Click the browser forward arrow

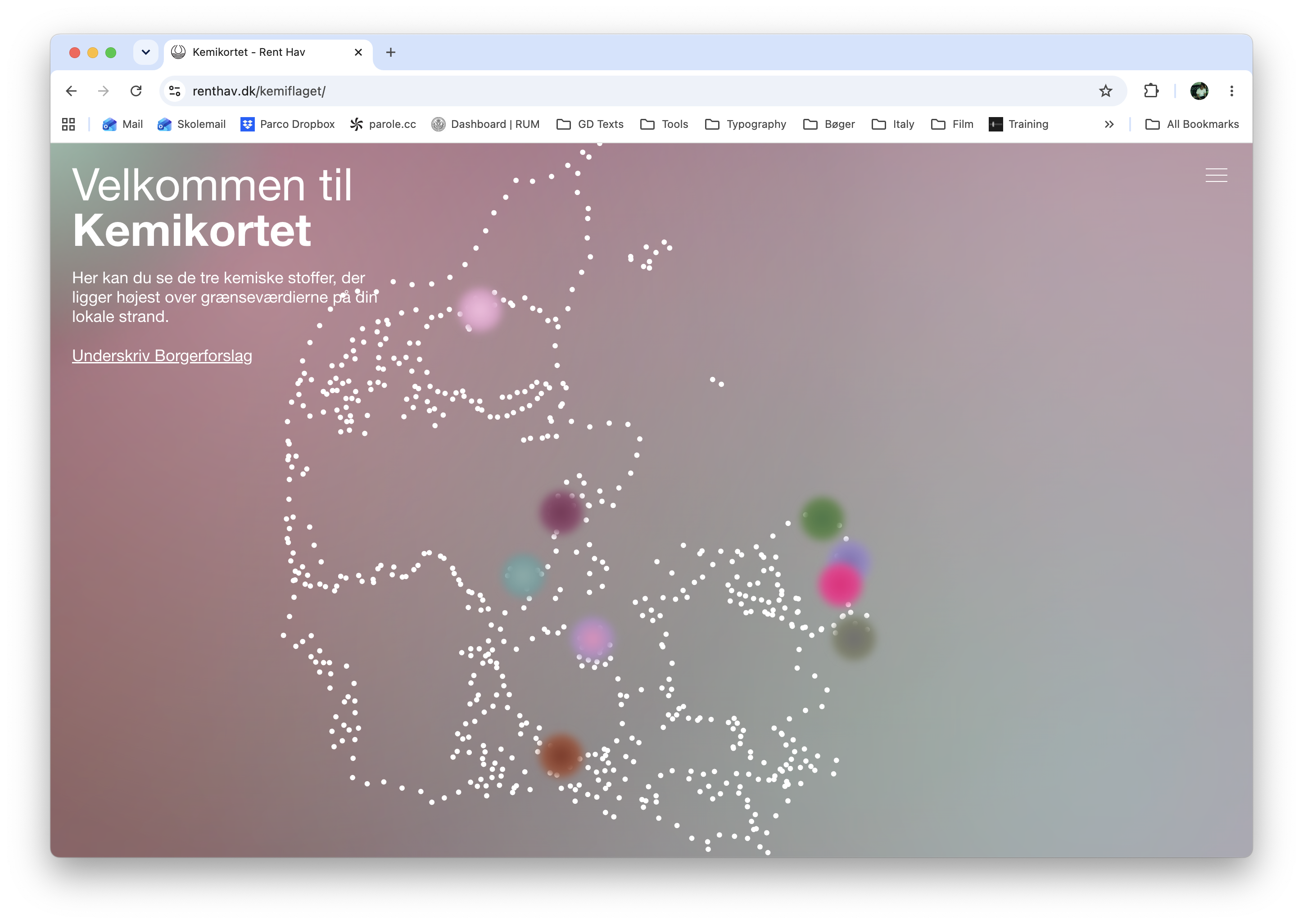coord(103,91)
